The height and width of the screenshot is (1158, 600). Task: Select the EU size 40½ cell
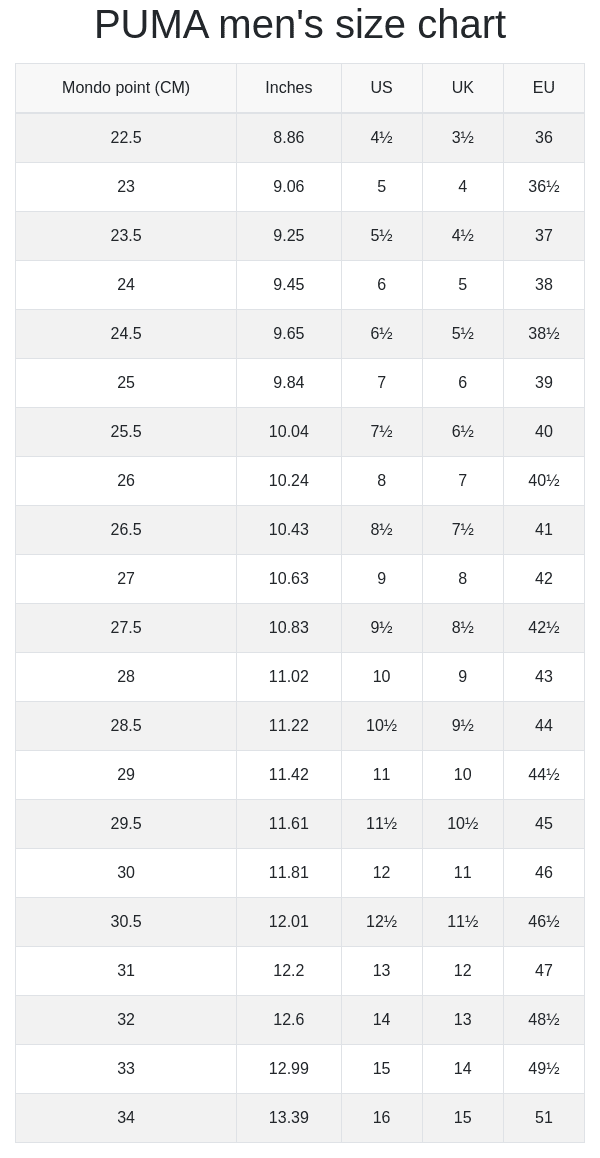click(544, 481)
